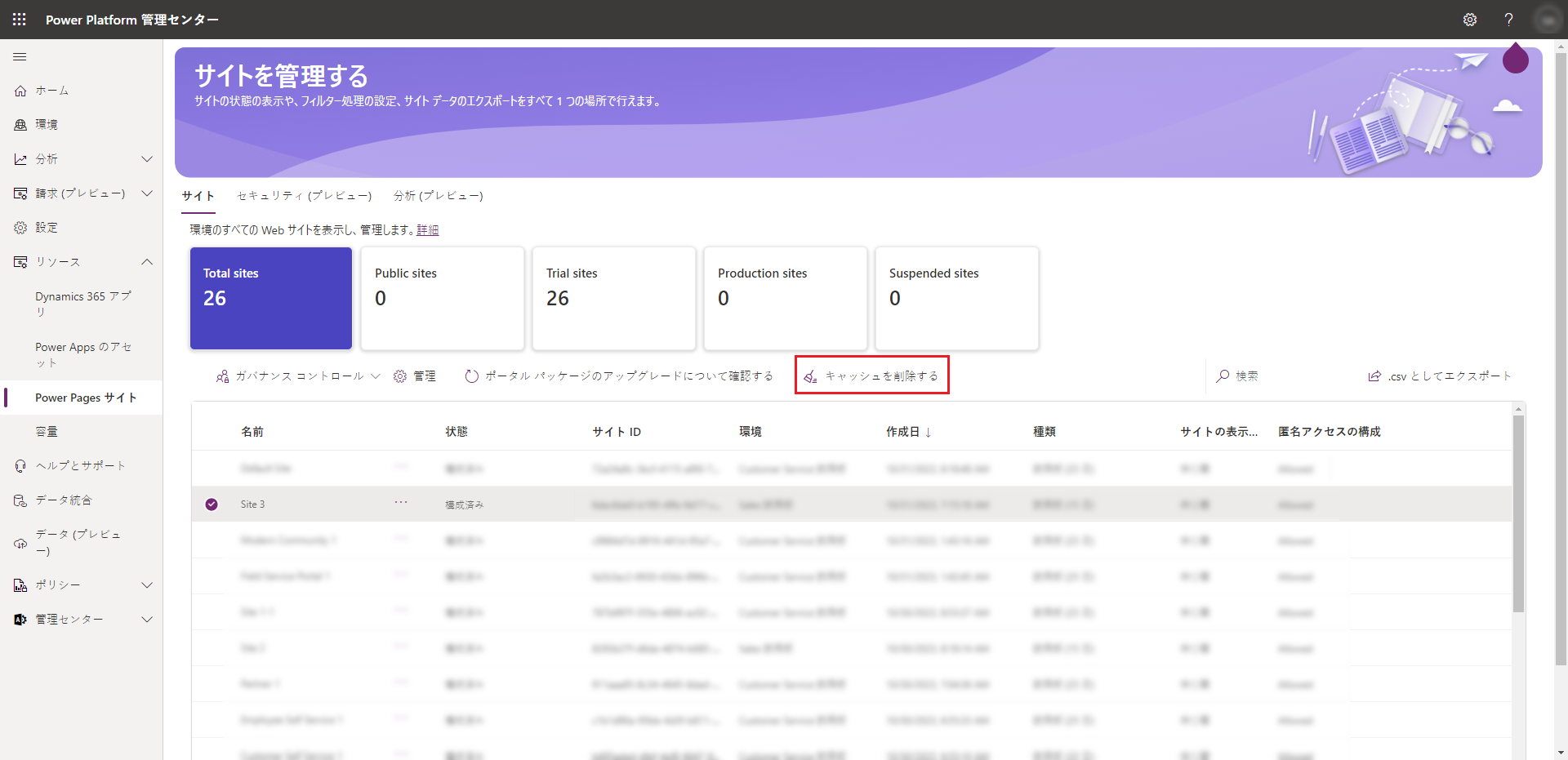Sort by the 状態 column header
The height and width of the screenshot is (760, 1568).
point(457,432)
